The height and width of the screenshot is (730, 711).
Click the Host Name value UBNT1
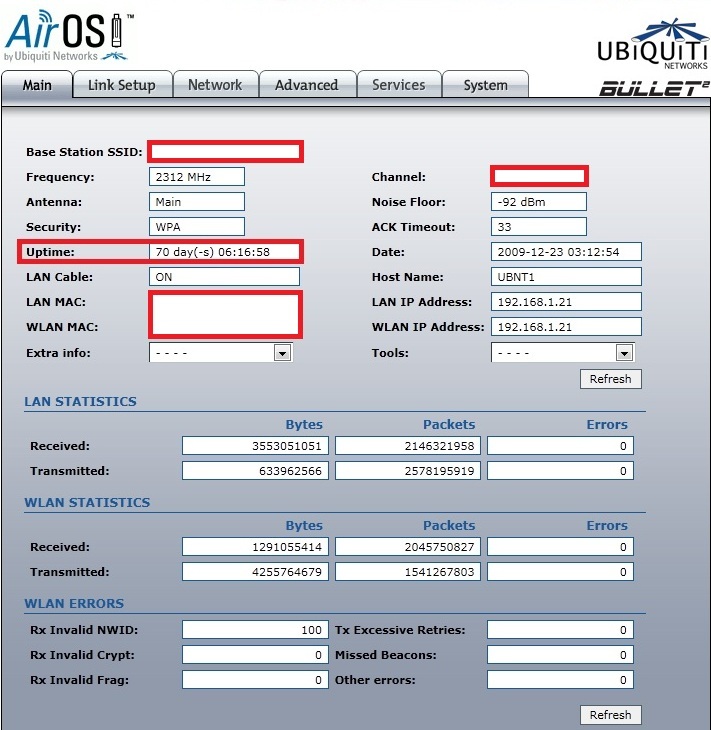(566, 277)
